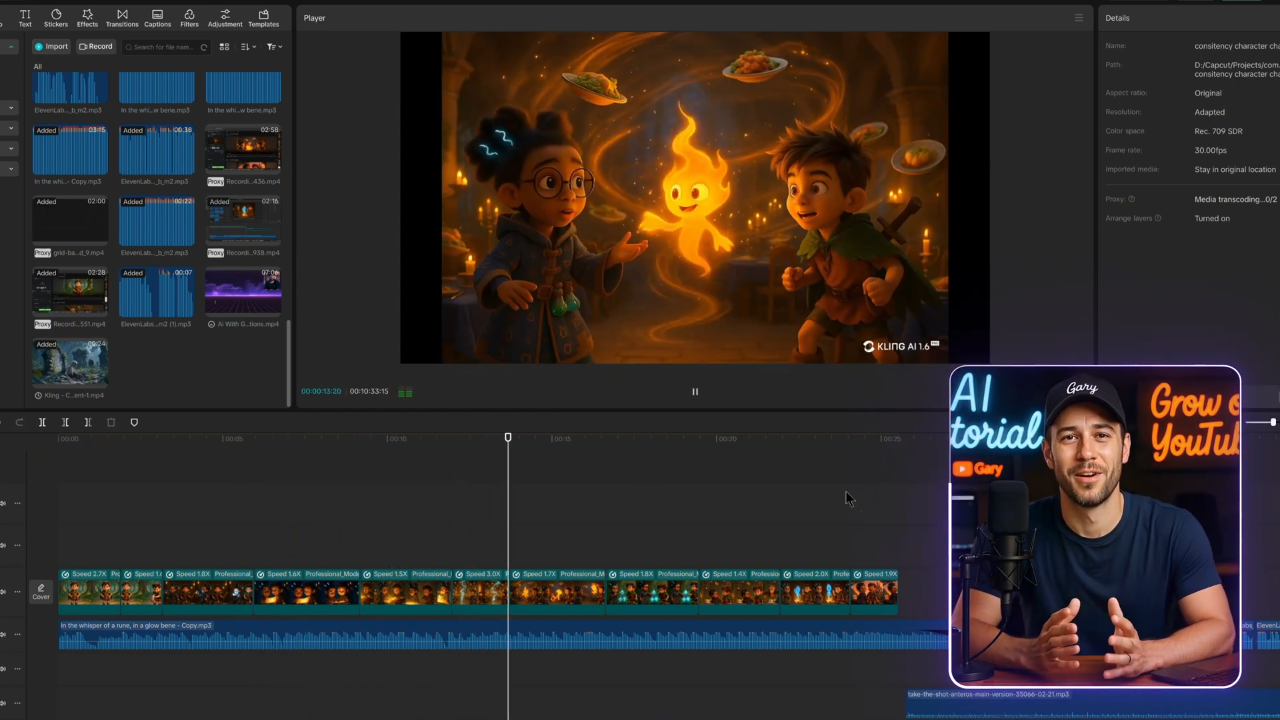
Task: Select the Recordi...551.mp4 thumbnail
Action: point(70,292)
